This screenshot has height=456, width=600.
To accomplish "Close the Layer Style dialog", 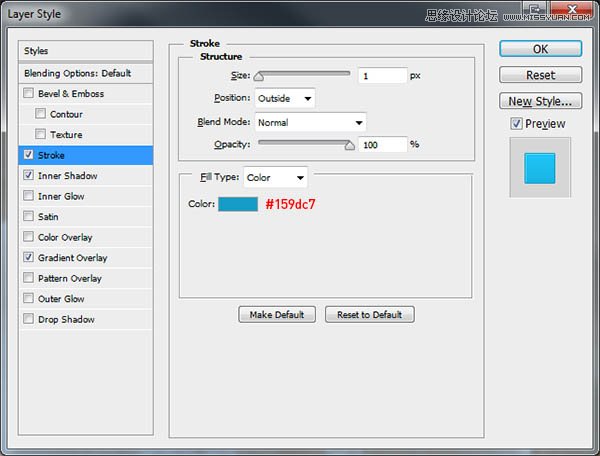I will pos(572,9).
